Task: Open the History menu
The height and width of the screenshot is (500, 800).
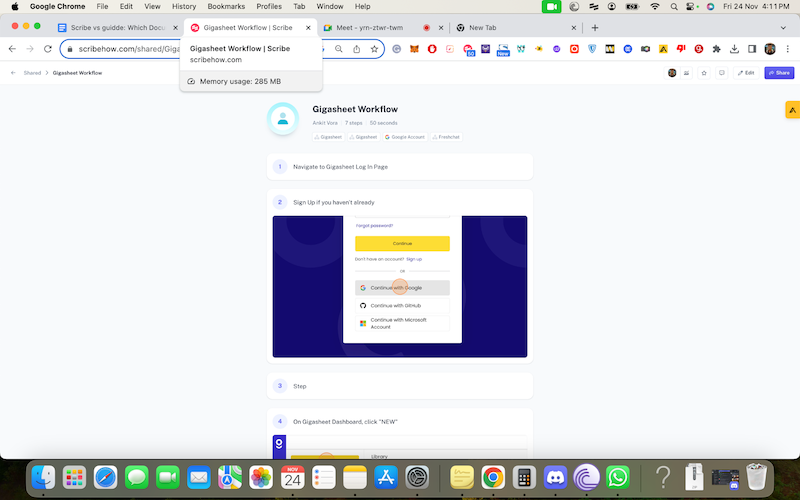Action: (184, 7)
